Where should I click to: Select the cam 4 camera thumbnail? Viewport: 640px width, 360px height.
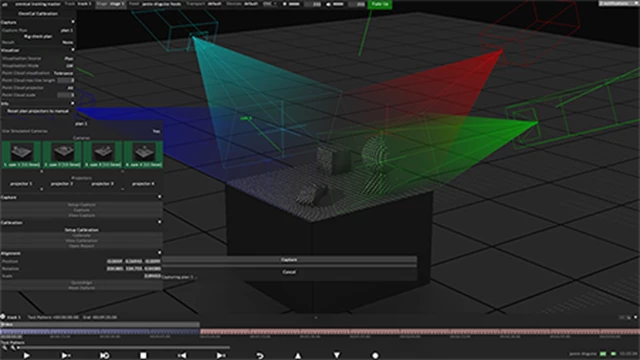click(143, 154)
